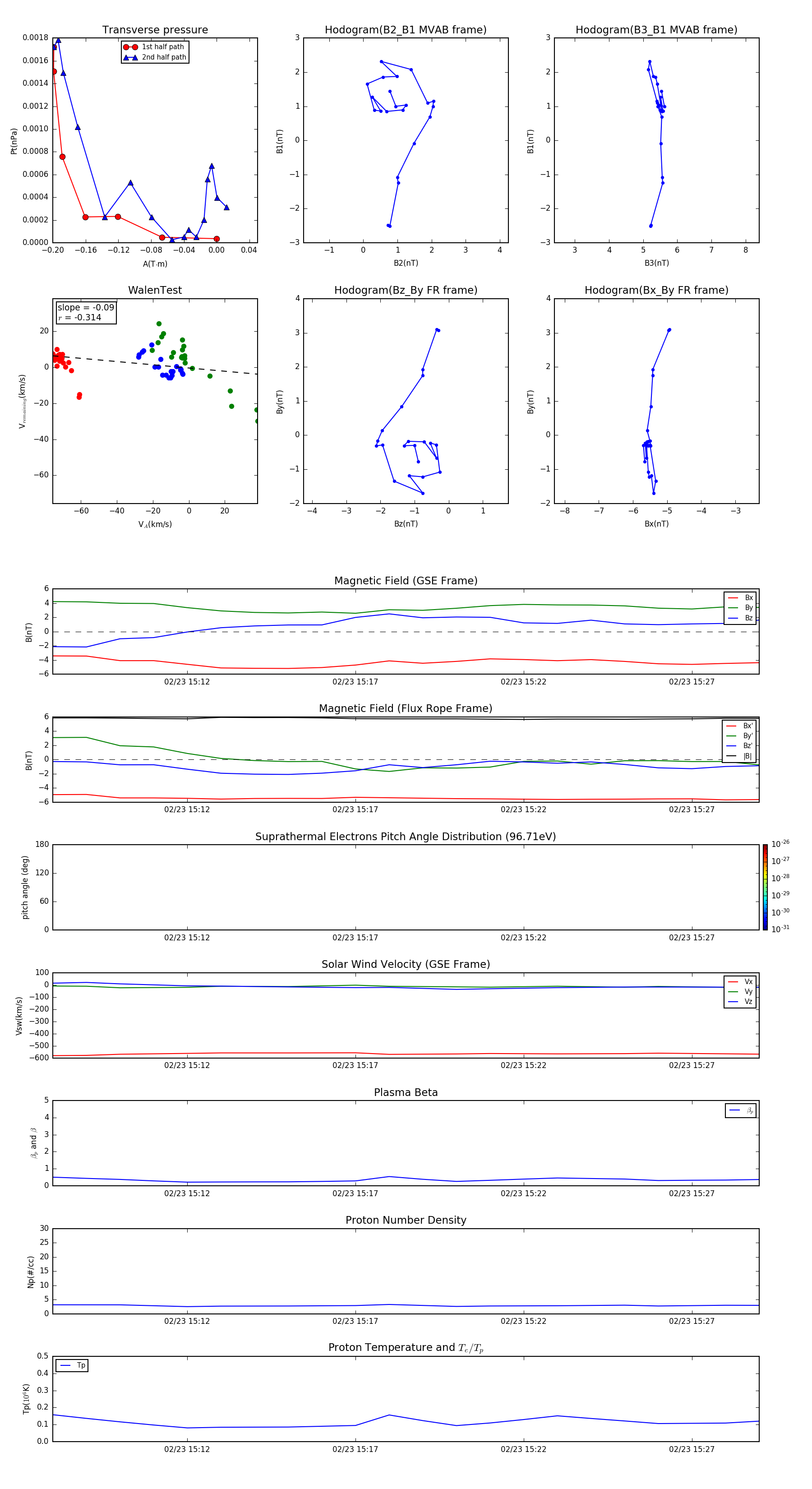Select Vx in the solar wind legend

(x=740, y=981)
